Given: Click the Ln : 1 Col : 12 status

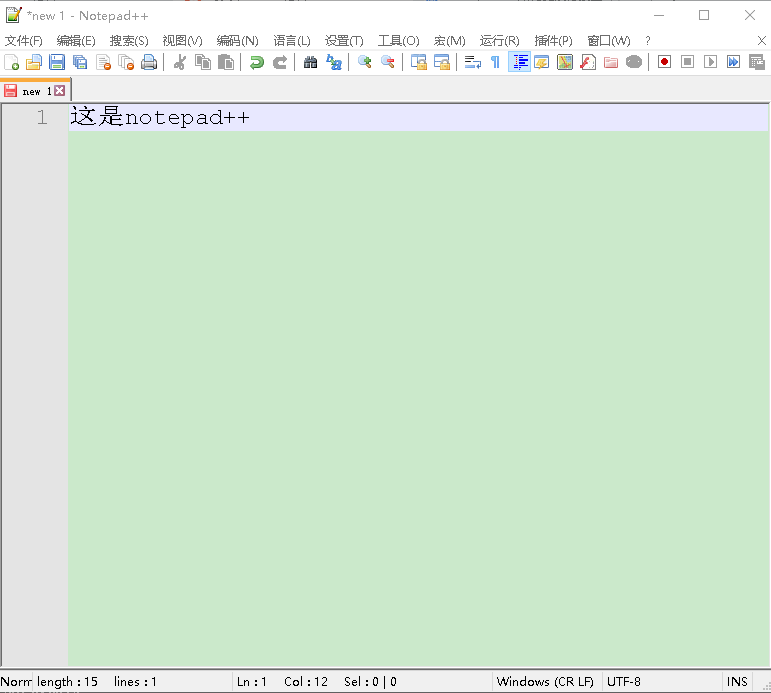Looking at the screenshot, I should 361,682.
